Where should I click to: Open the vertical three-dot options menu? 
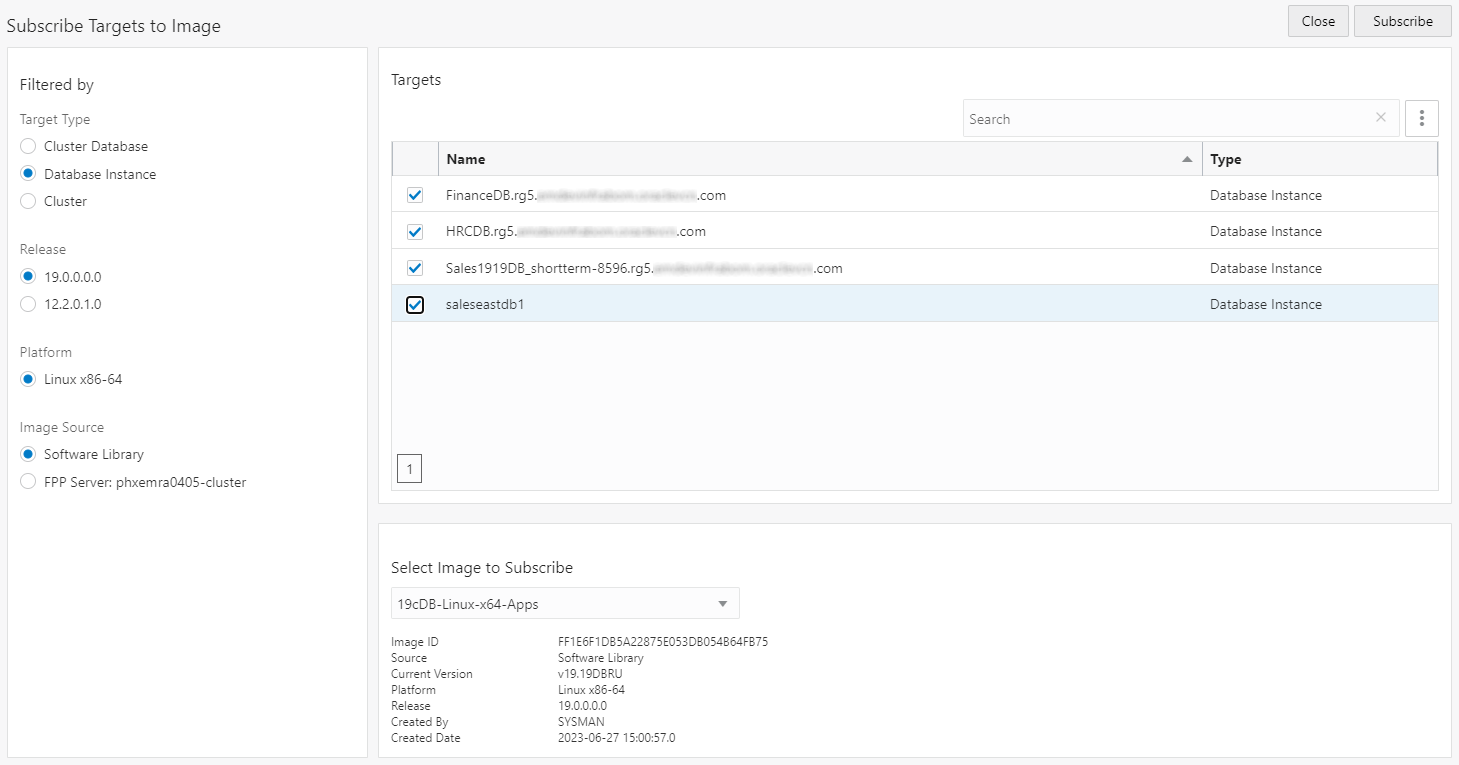tap(1421, 118)
